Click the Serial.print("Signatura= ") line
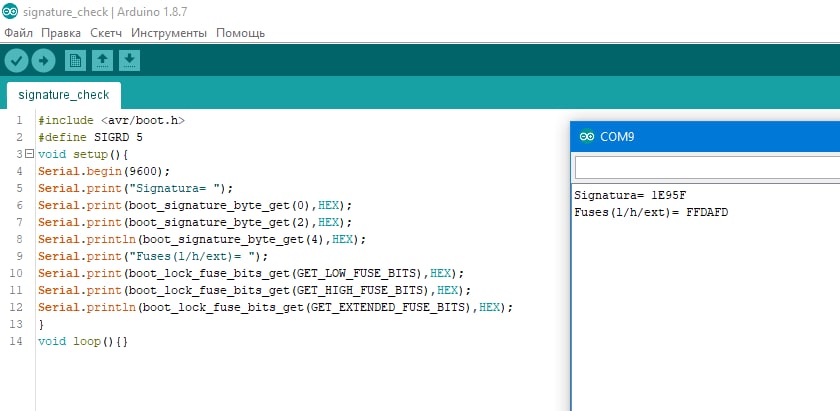This screenshot has height=411, width=840. click(136, 189)
